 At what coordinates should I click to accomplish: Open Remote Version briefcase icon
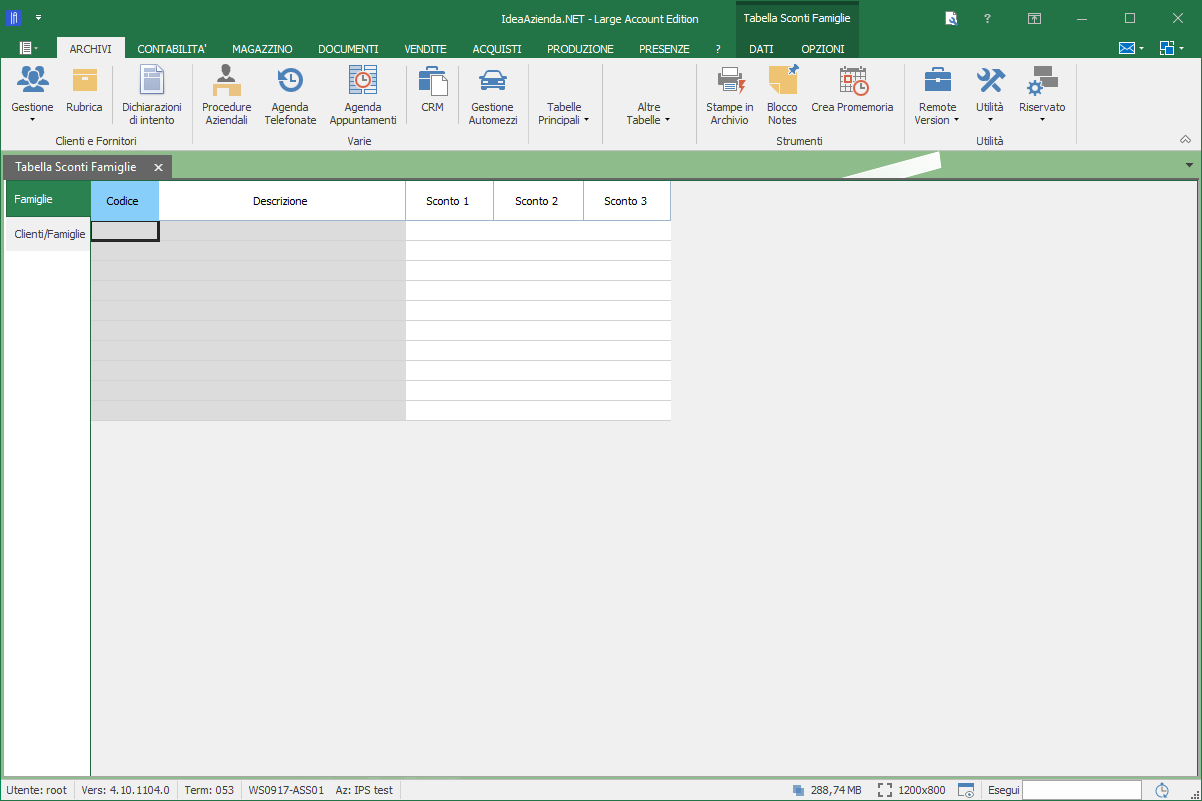click(937, 80)
